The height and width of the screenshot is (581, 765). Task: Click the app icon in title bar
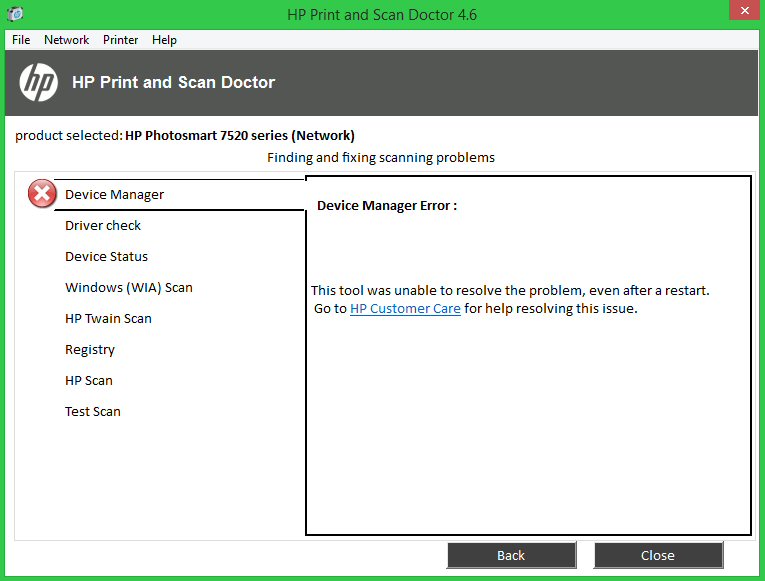15,14
